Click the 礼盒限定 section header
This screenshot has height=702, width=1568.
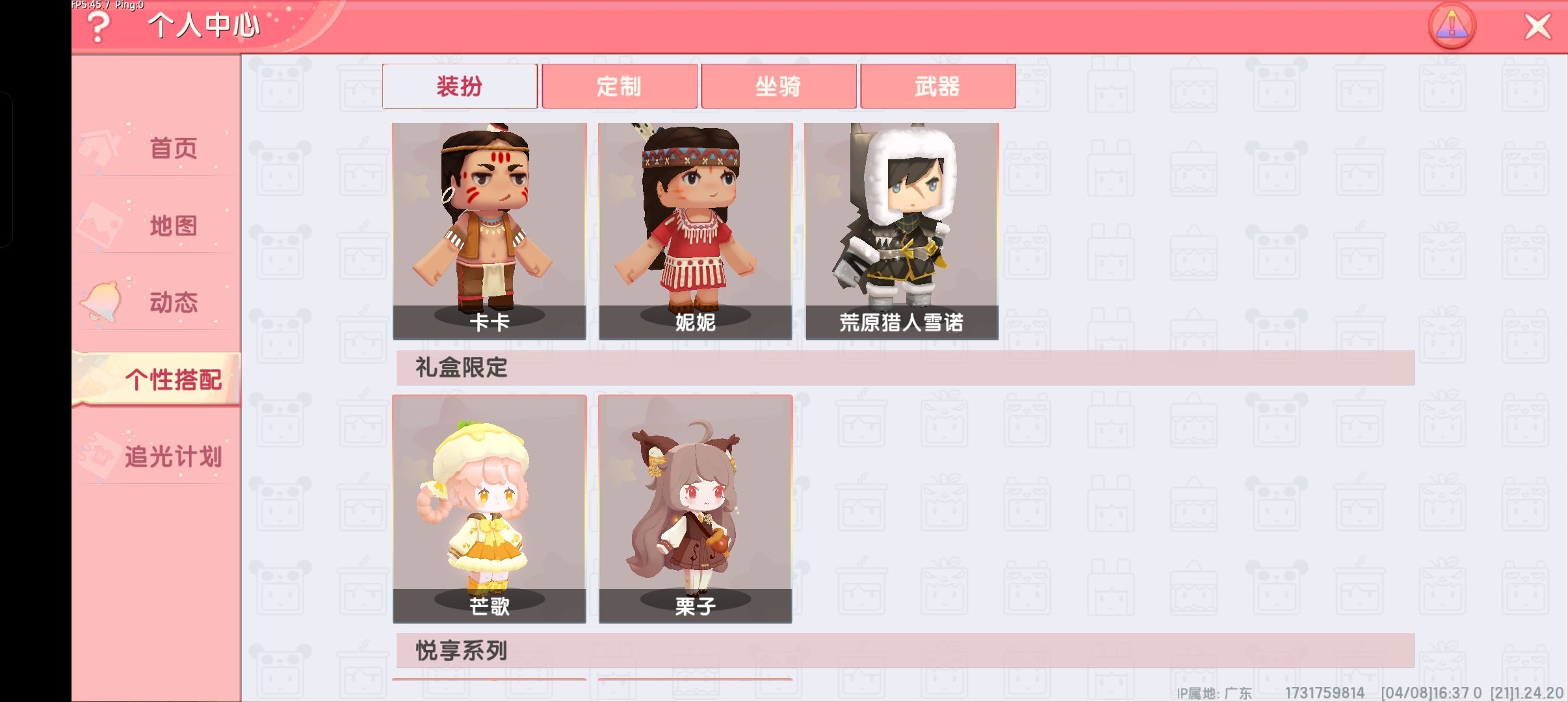tap(905, 368)
